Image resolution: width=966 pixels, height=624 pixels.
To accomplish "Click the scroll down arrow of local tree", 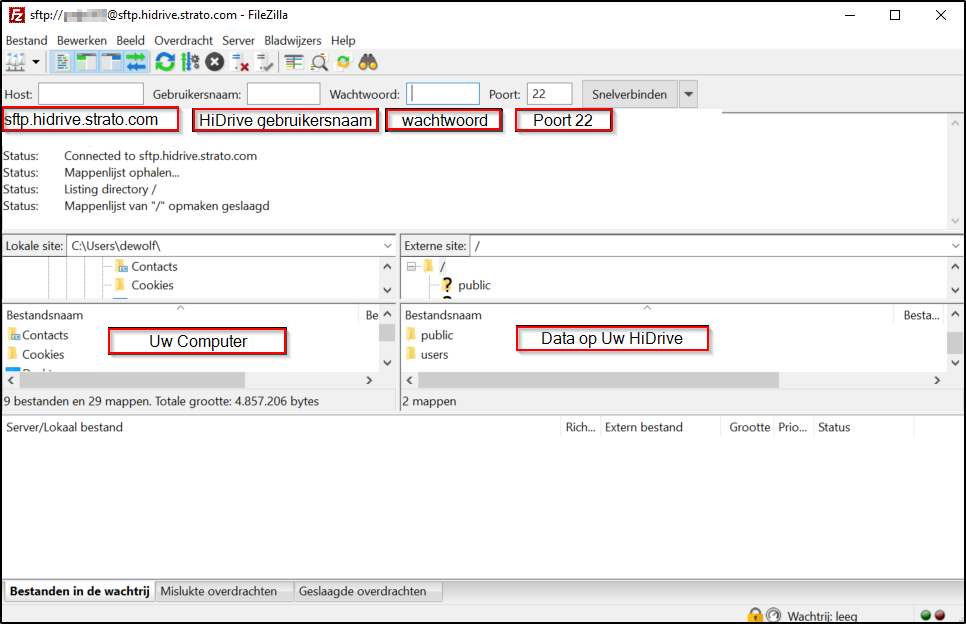I will tap(387, 290).
